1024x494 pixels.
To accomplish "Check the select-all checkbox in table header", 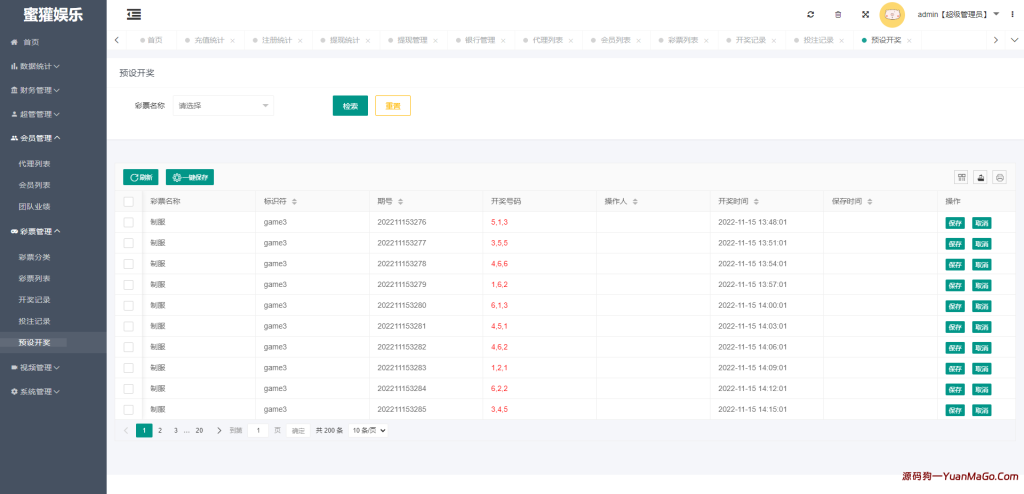I will [x=128, y=201].
